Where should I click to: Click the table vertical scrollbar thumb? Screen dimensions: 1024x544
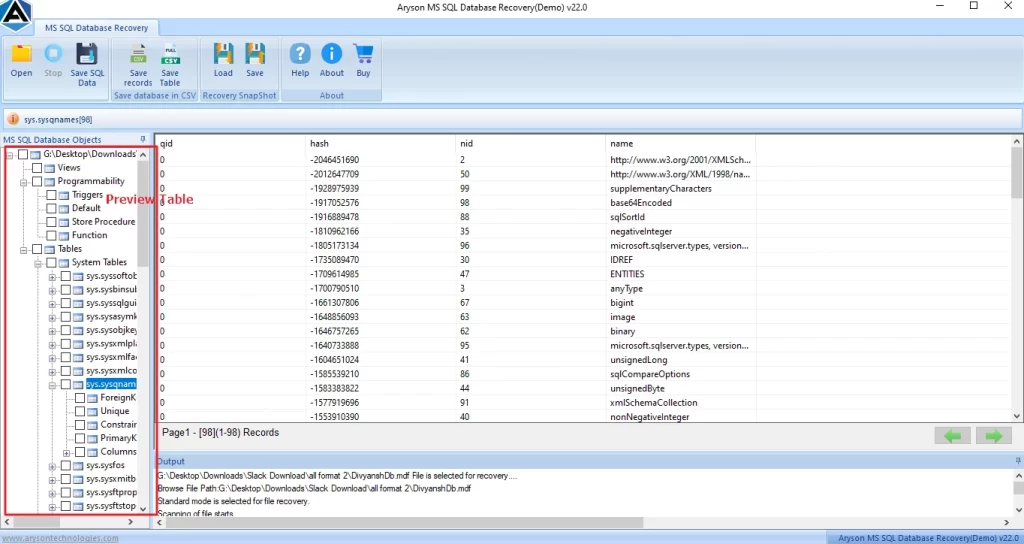pyautogui.click(x=1017, y=171)
